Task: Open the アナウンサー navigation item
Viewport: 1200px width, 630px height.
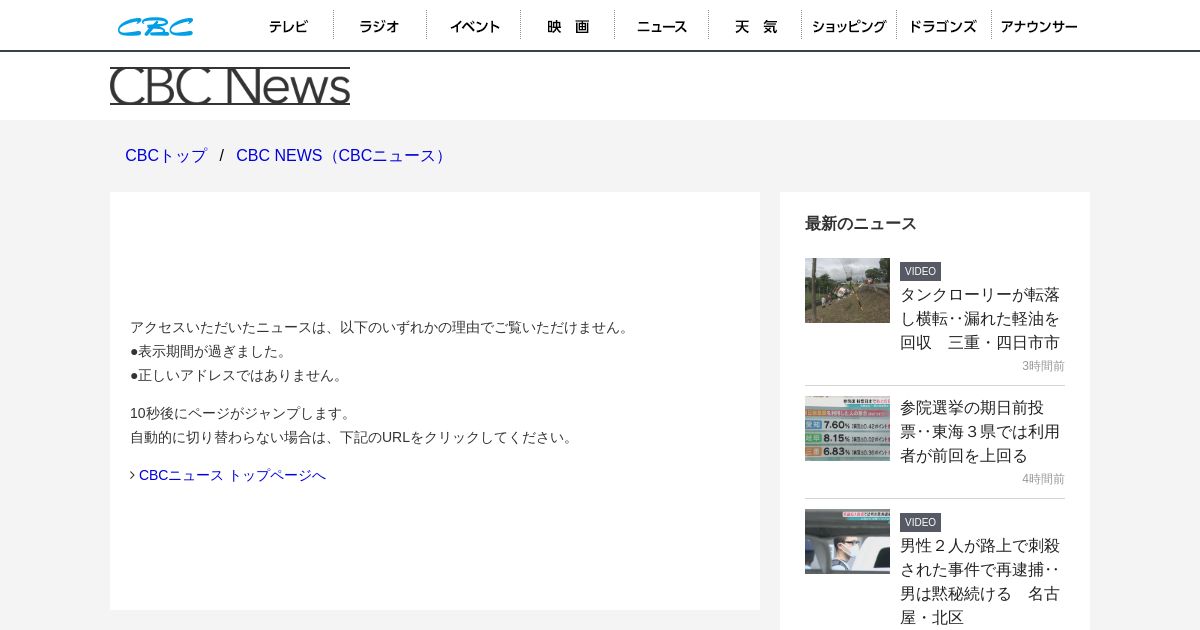Action: 1038,27
